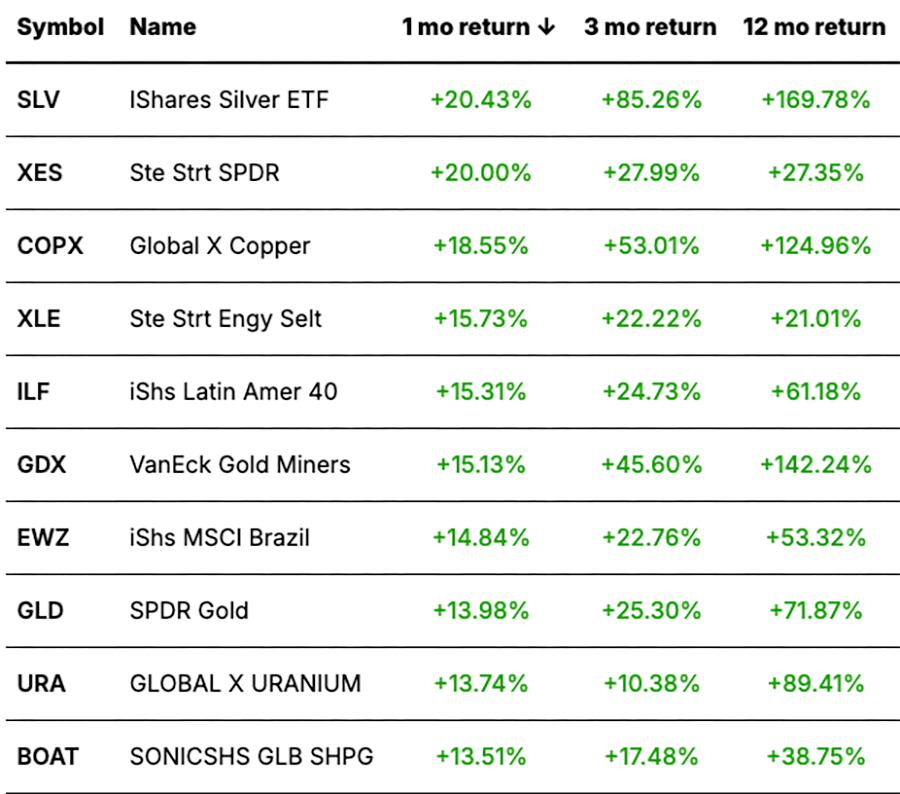The width and height of the screenshot is (900, 794).
Task: Click the 3 mo return column header
Action: [x=650, y=27]
